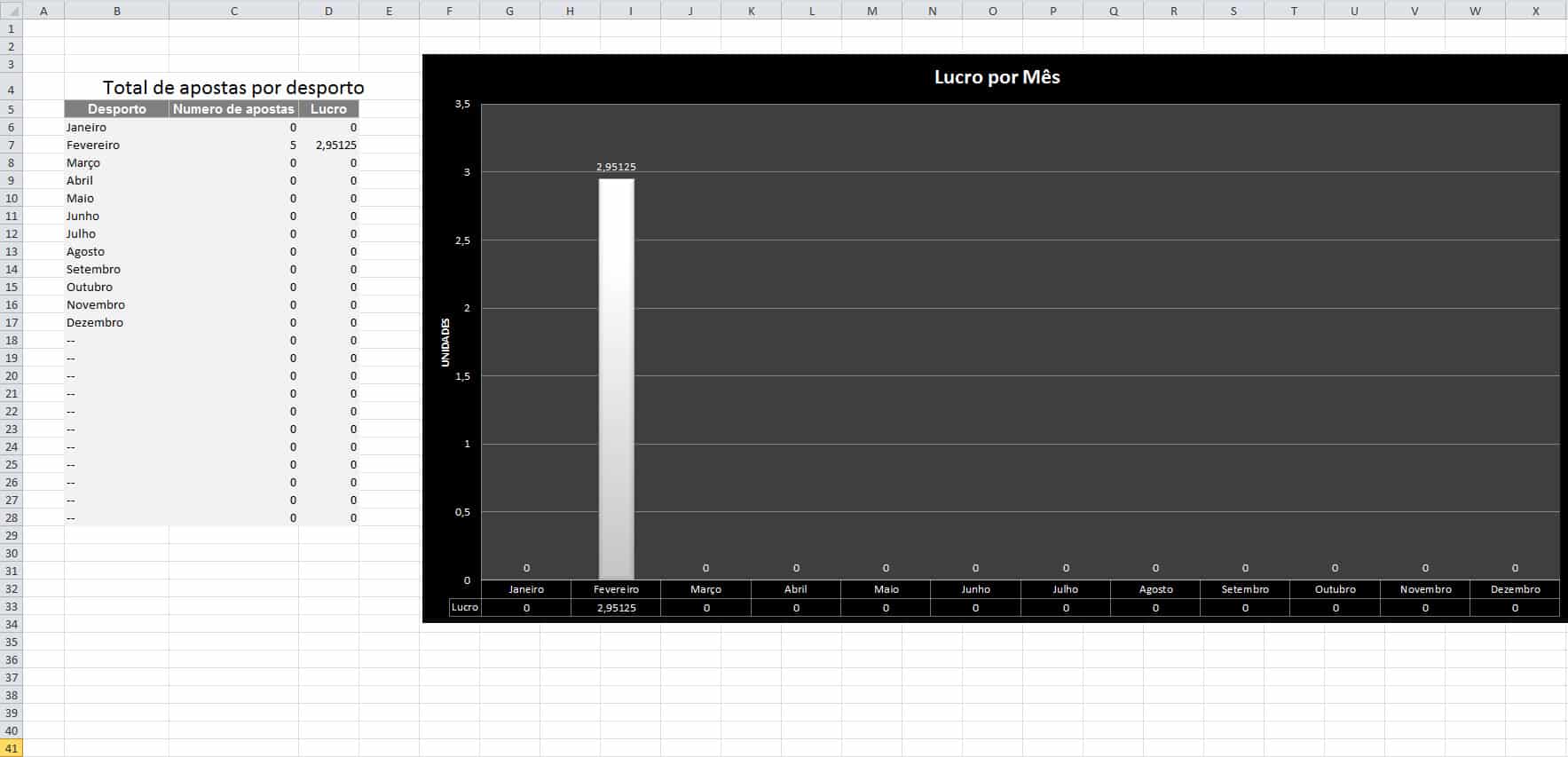Select the 'Numero de apostas' header cell
This screenshot has width=1568, height=757.
click(233, 109)
